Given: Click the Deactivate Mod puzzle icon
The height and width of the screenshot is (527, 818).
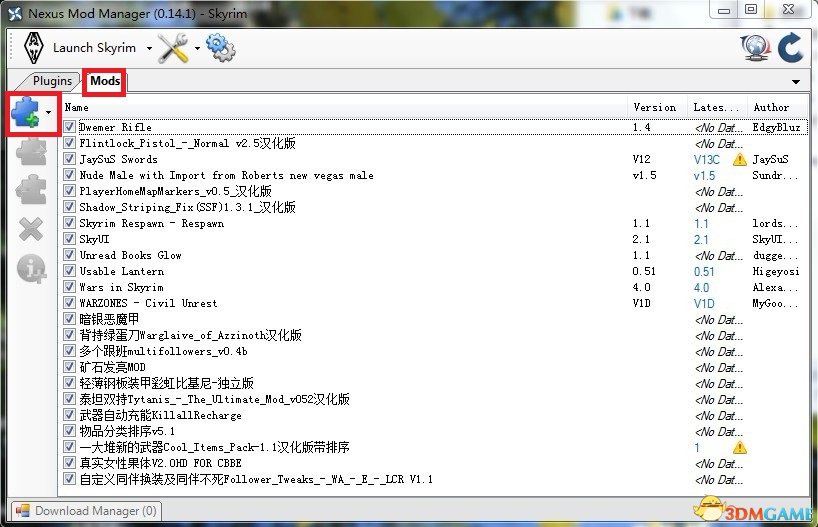Looking at the screenshot, I should pyautogui.click(x=31, y=189).
